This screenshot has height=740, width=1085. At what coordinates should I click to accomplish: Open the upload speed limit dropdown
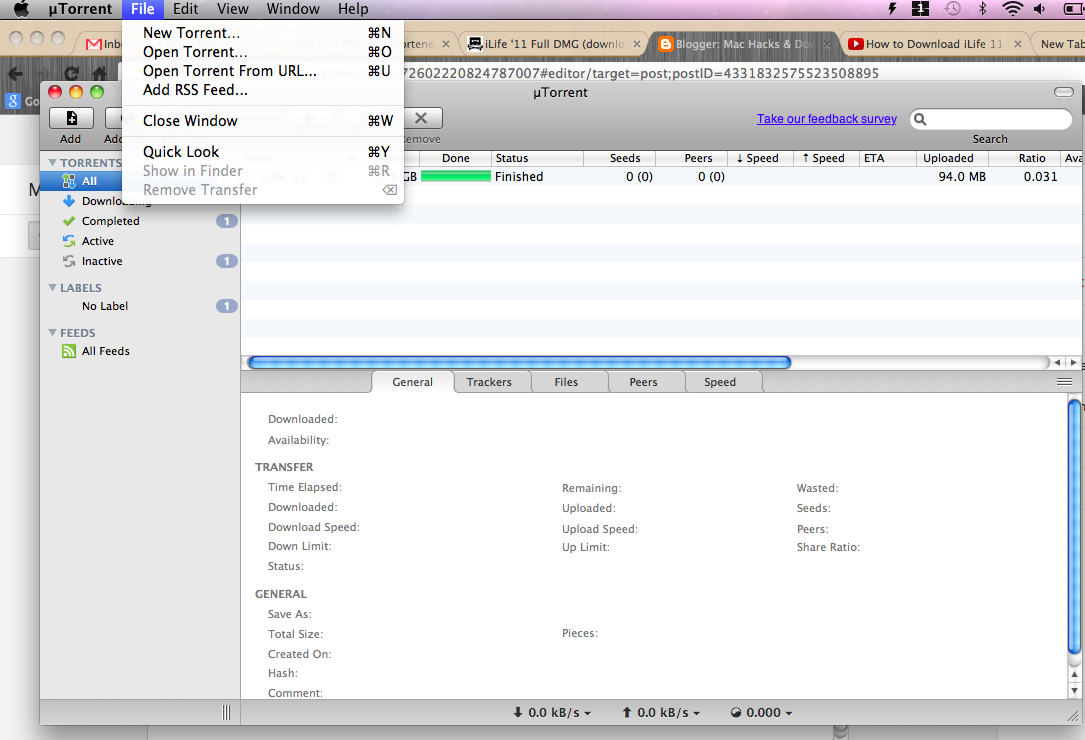tap(661, 712)
